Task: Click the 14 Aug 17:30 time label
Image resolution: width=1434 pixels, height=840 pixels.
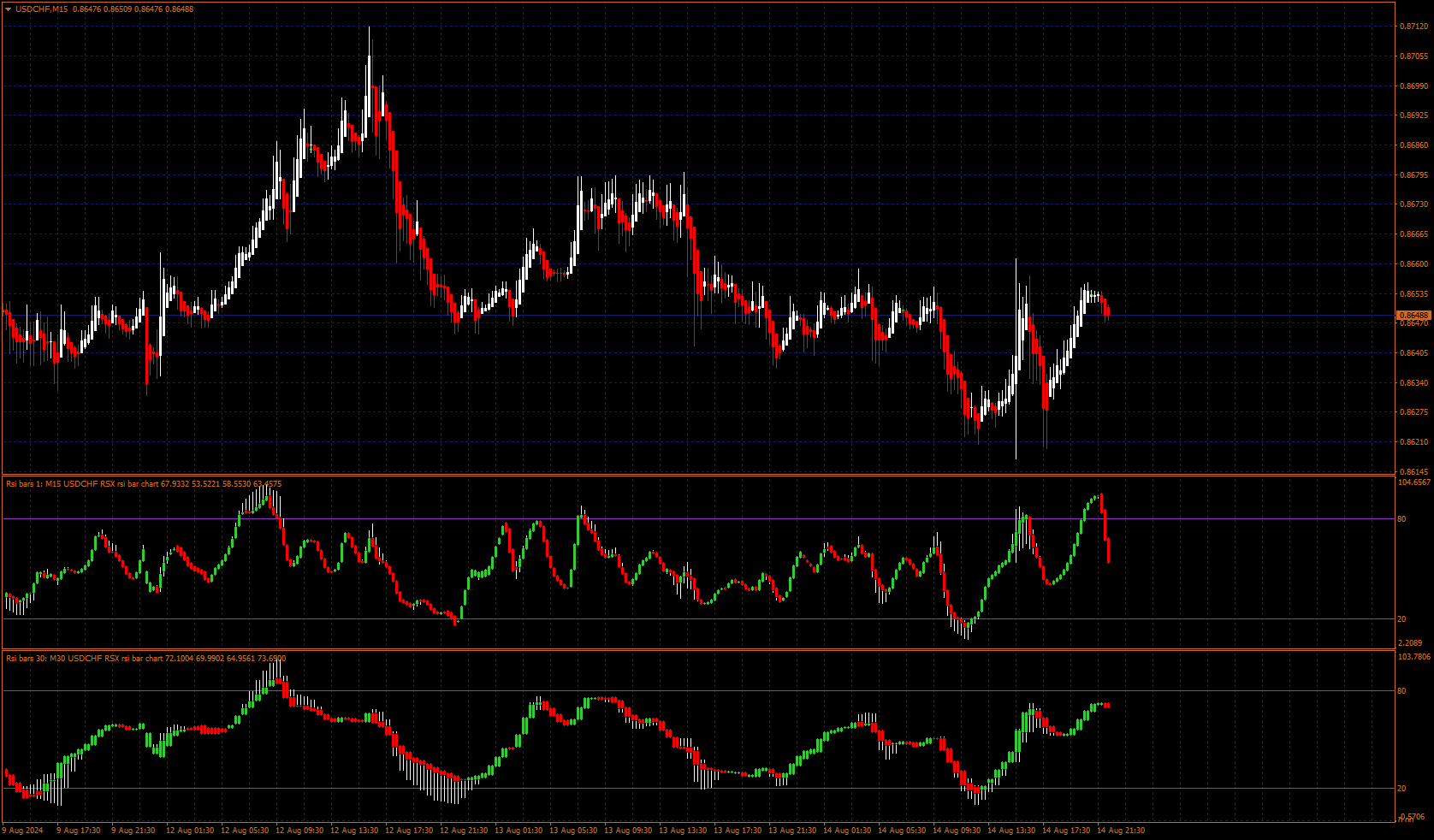Action: coord(1066,831)
